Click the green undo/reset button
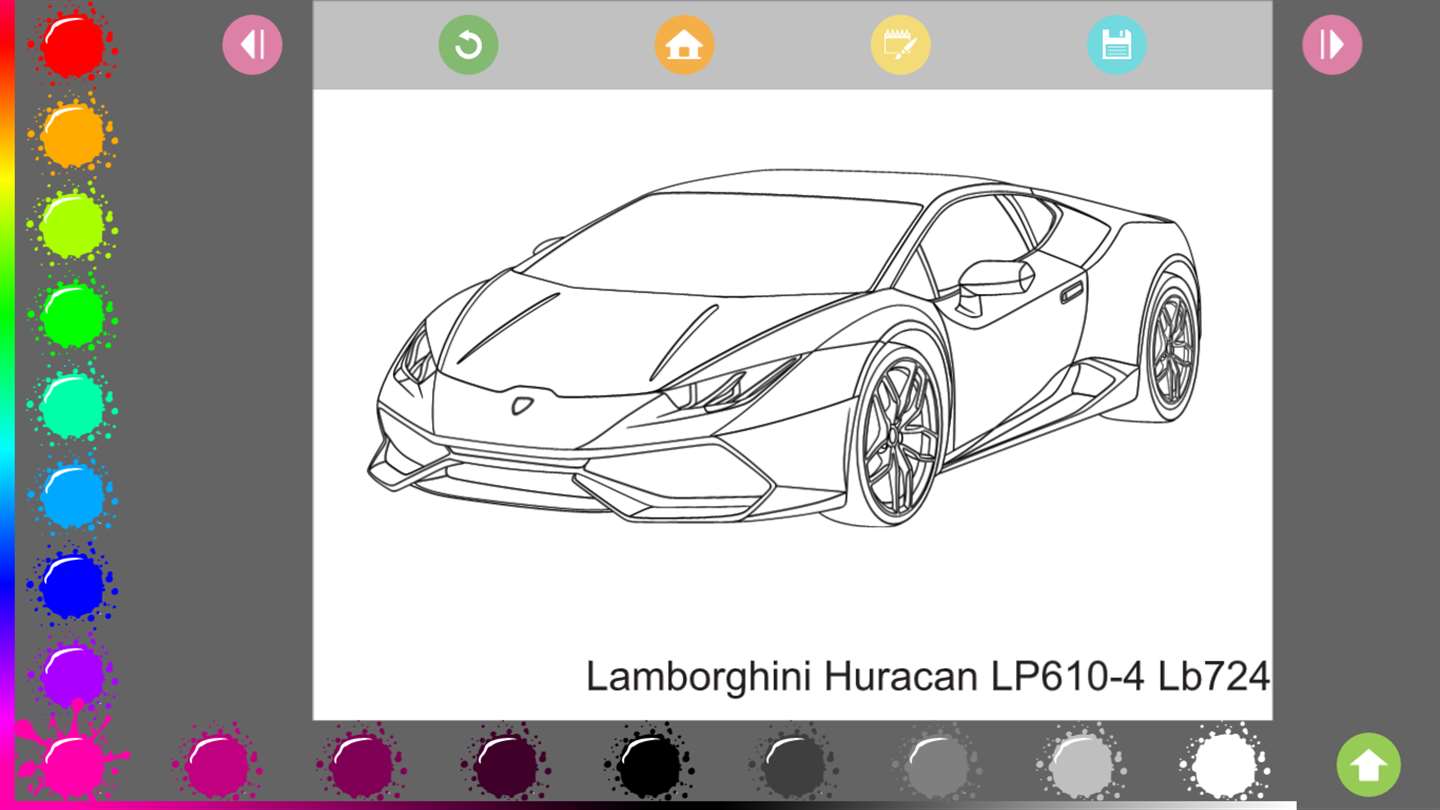Image resolution: width=1440 pixels, height=810 pixels. click(468, 45)
